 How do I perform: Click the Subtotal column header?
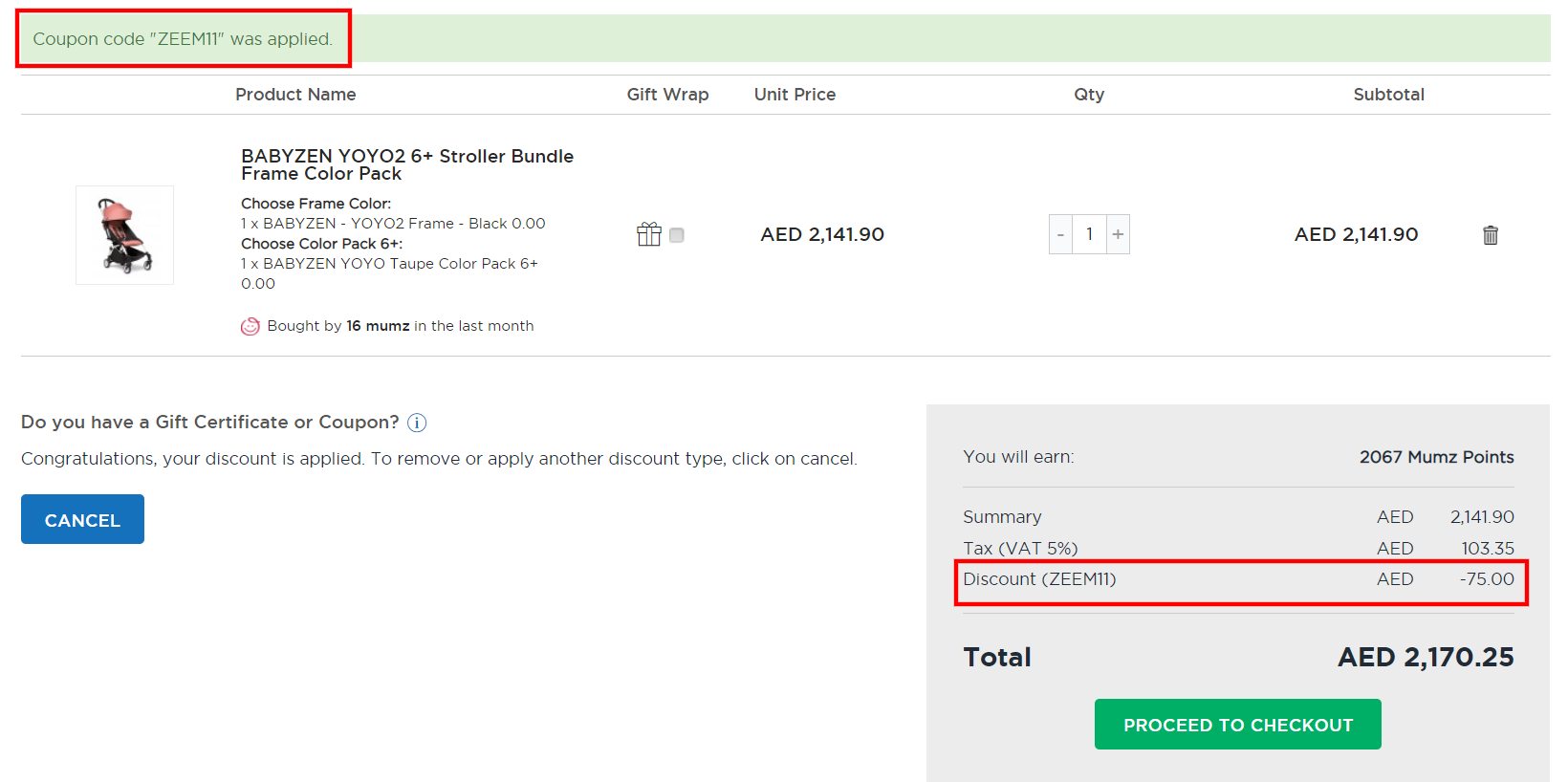tap(1388, 95)
